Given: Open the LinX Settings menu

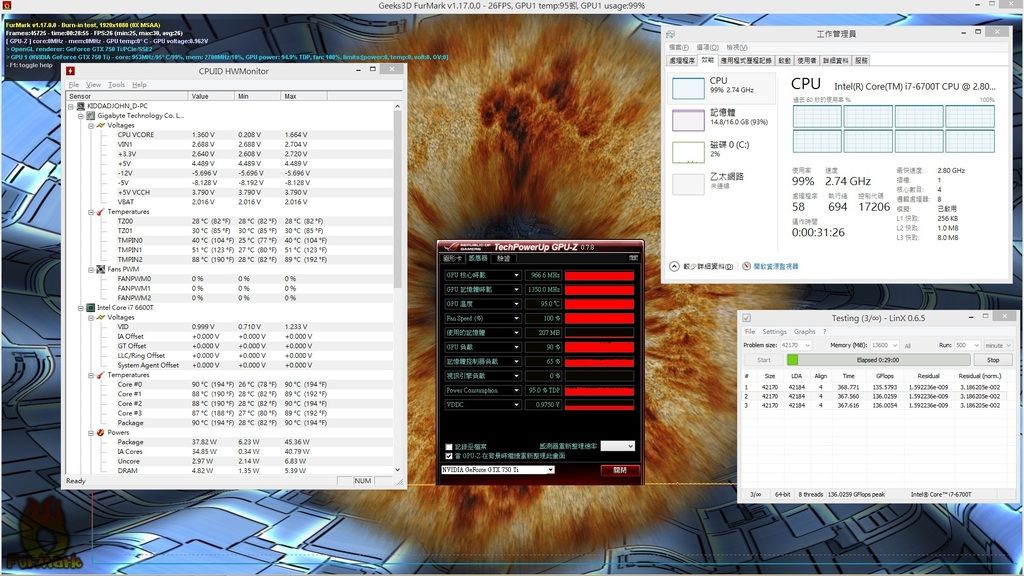Looking at the screenshot, I should click(775, 332).
